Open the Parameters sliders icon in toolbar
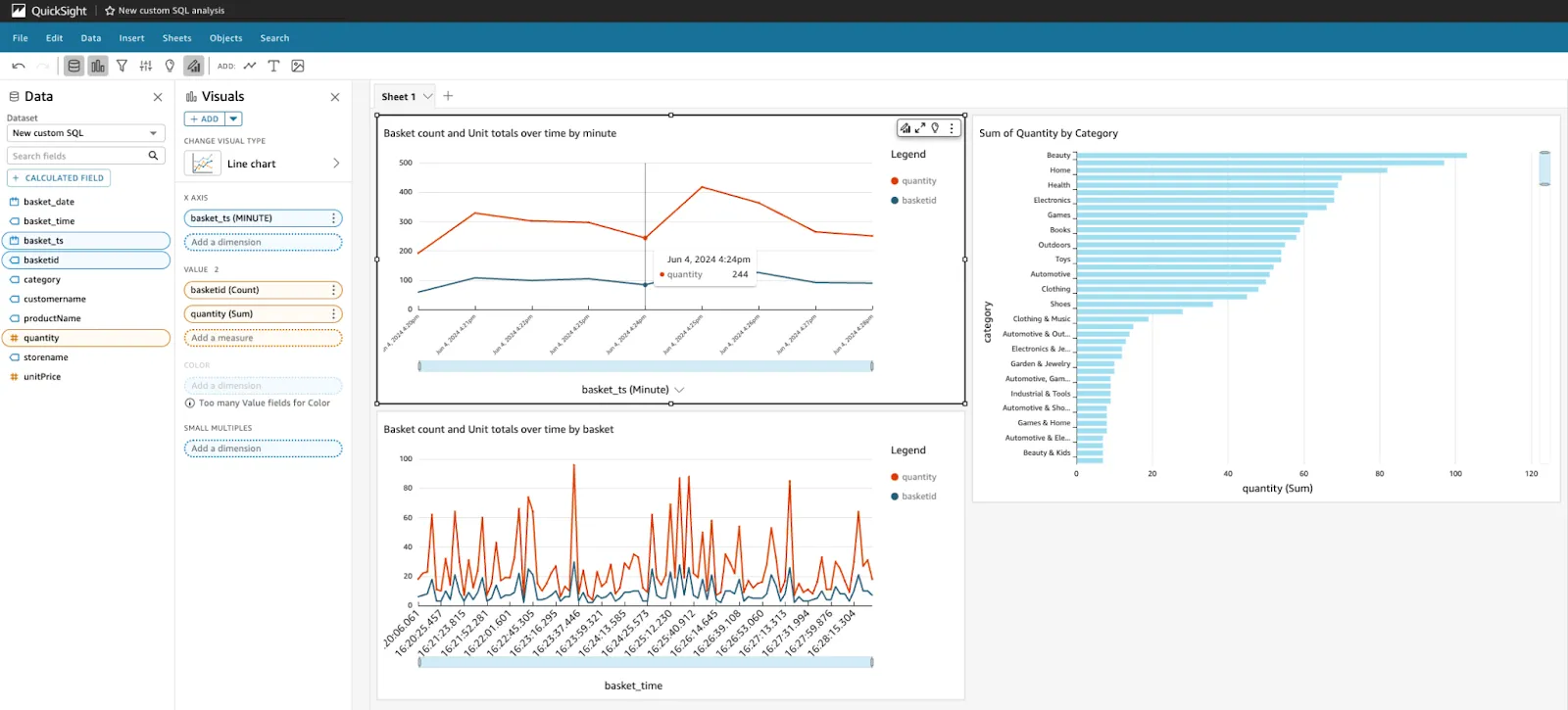This screenshot has height=710, width=1568. tap(146, 66)
